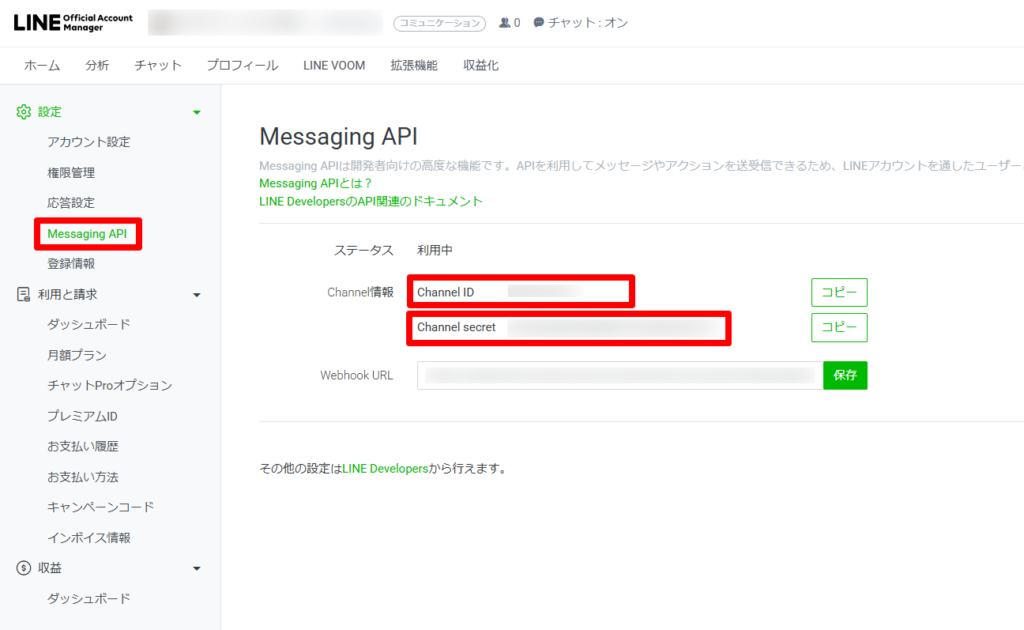Open LINE DevelopersのAPI関連のドキュメント link

pyautogui.click(x=371, y=201)
